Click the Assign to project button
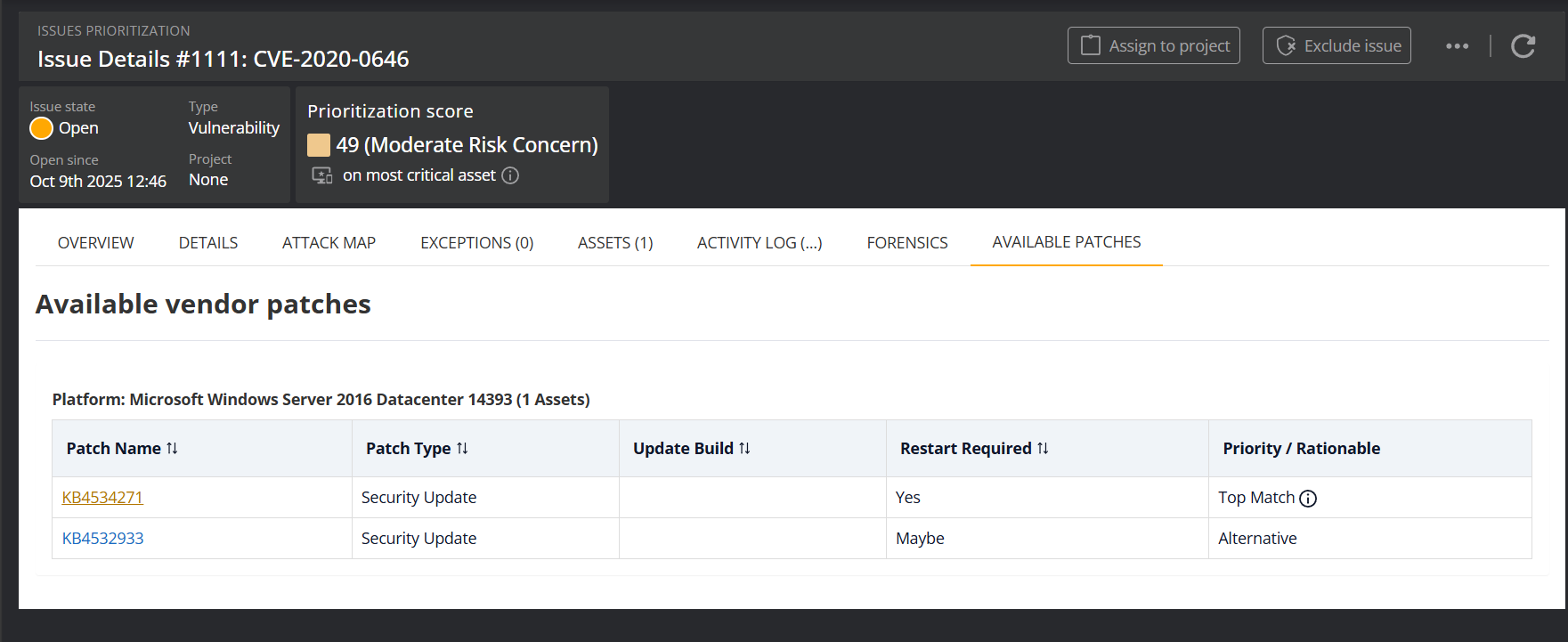Image resolution: width=1568 pixels, height=642 pixels. [1153, 46]
